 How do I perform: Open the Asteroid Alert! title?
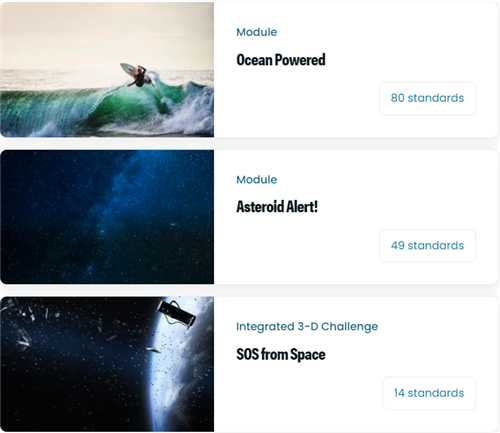click(277, 207)
